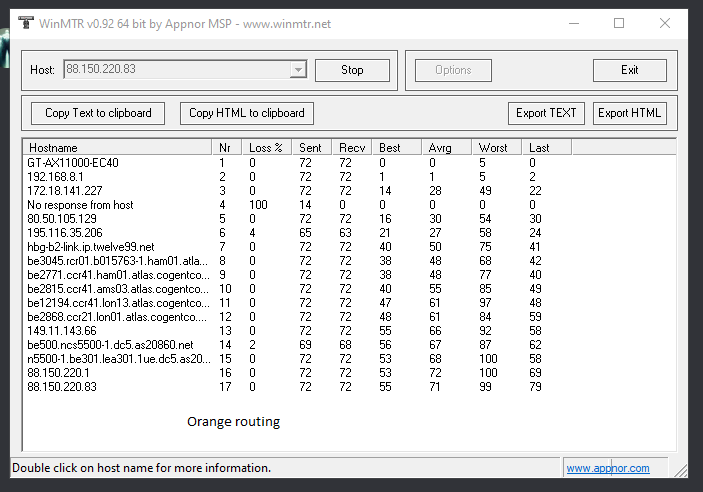703x492 pixels.
Task: Click the Hostname column header
Action: click(118, 148)
